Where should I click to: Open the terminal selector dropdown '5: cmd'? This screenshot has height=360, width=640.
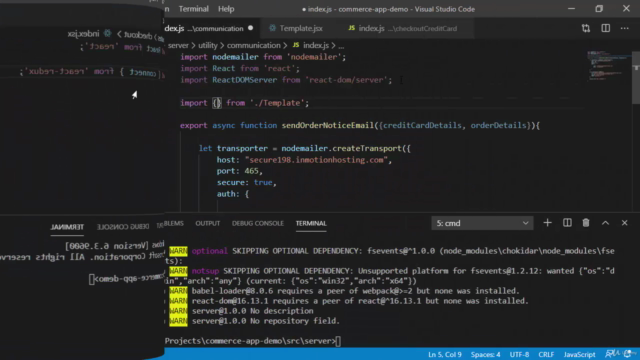coord(482,223)
